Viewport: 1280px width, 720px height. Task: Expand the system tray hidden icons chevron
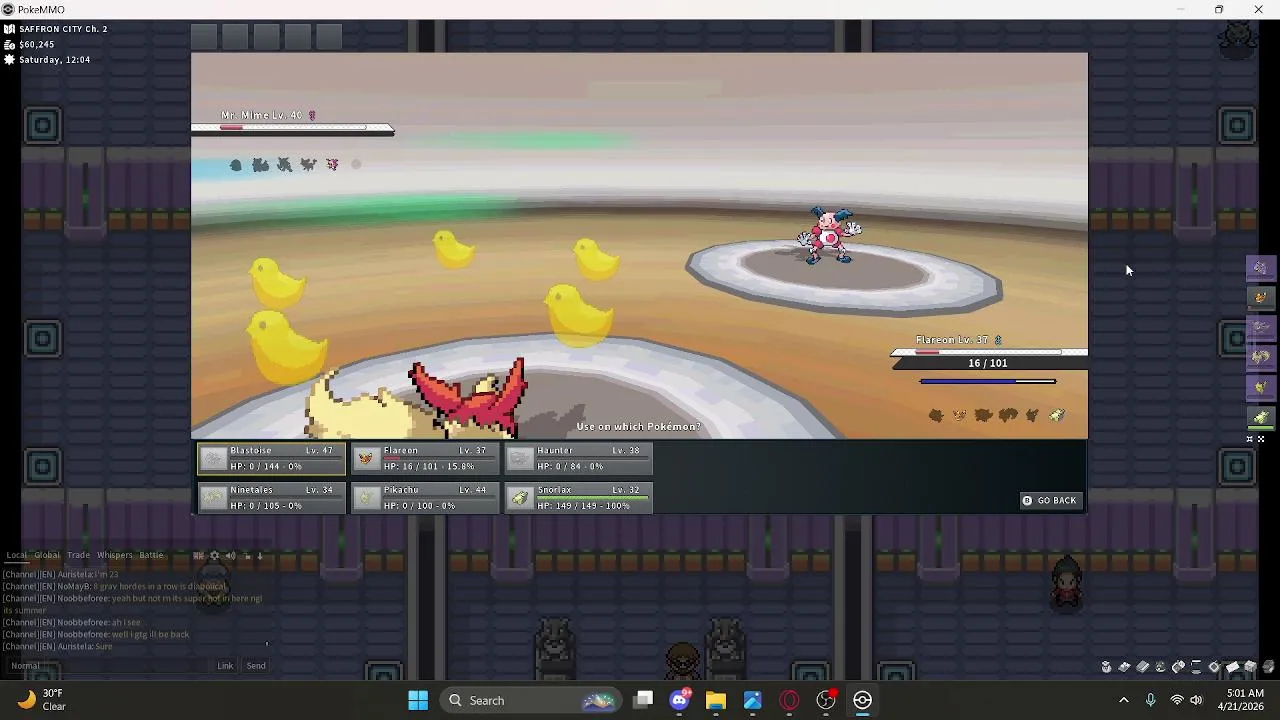coord(1123,700)
